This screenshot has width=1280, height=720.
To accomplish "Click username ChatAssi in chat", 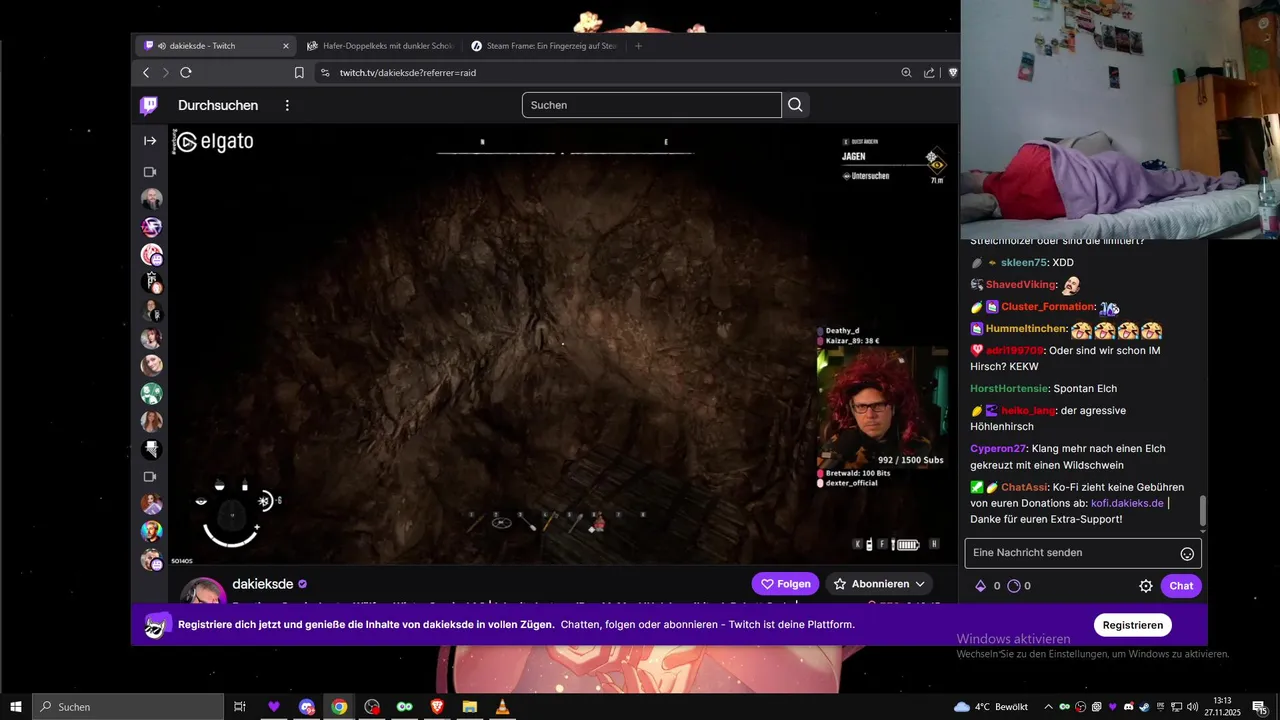I will pyautogui.click(x=1024, y=487).
